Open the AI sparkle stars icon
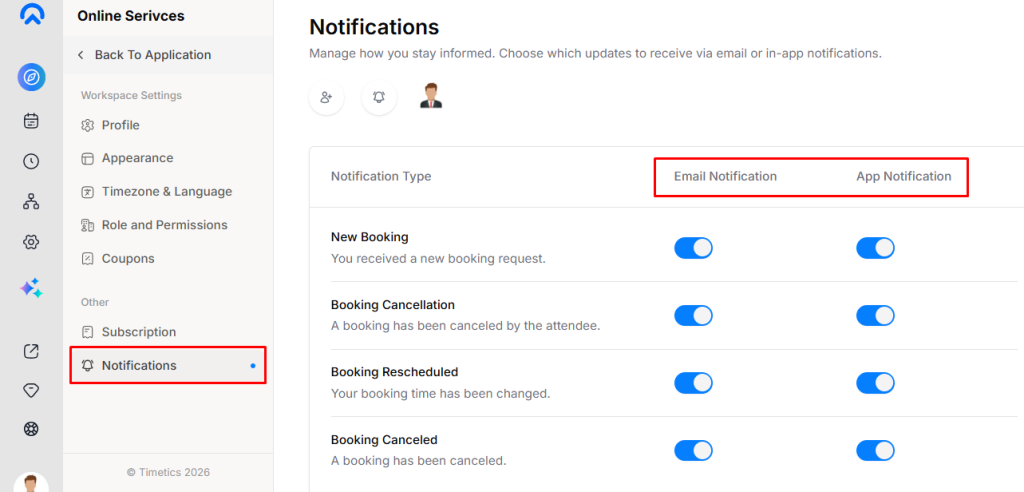The image size is (1024, 492). tap(31, 288)
